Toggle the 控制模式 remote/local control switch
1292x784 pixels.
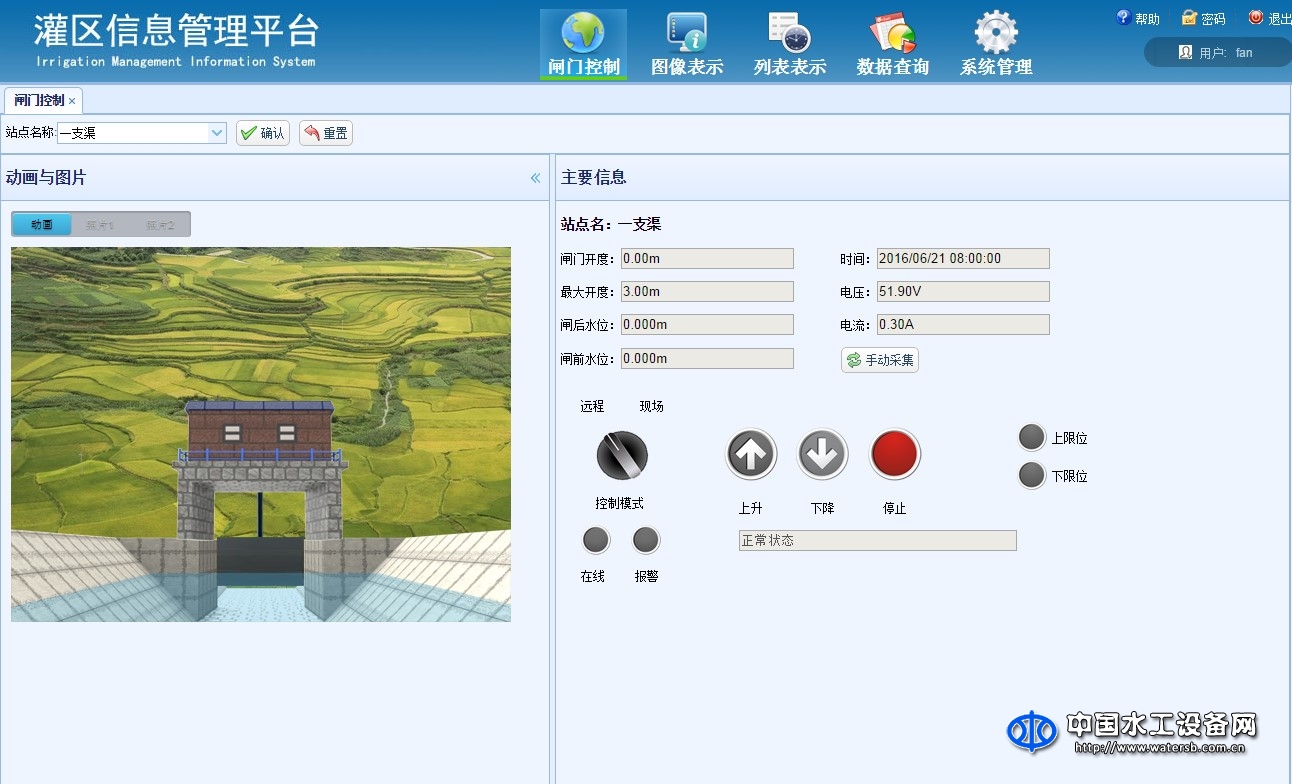tap(622, 455)
